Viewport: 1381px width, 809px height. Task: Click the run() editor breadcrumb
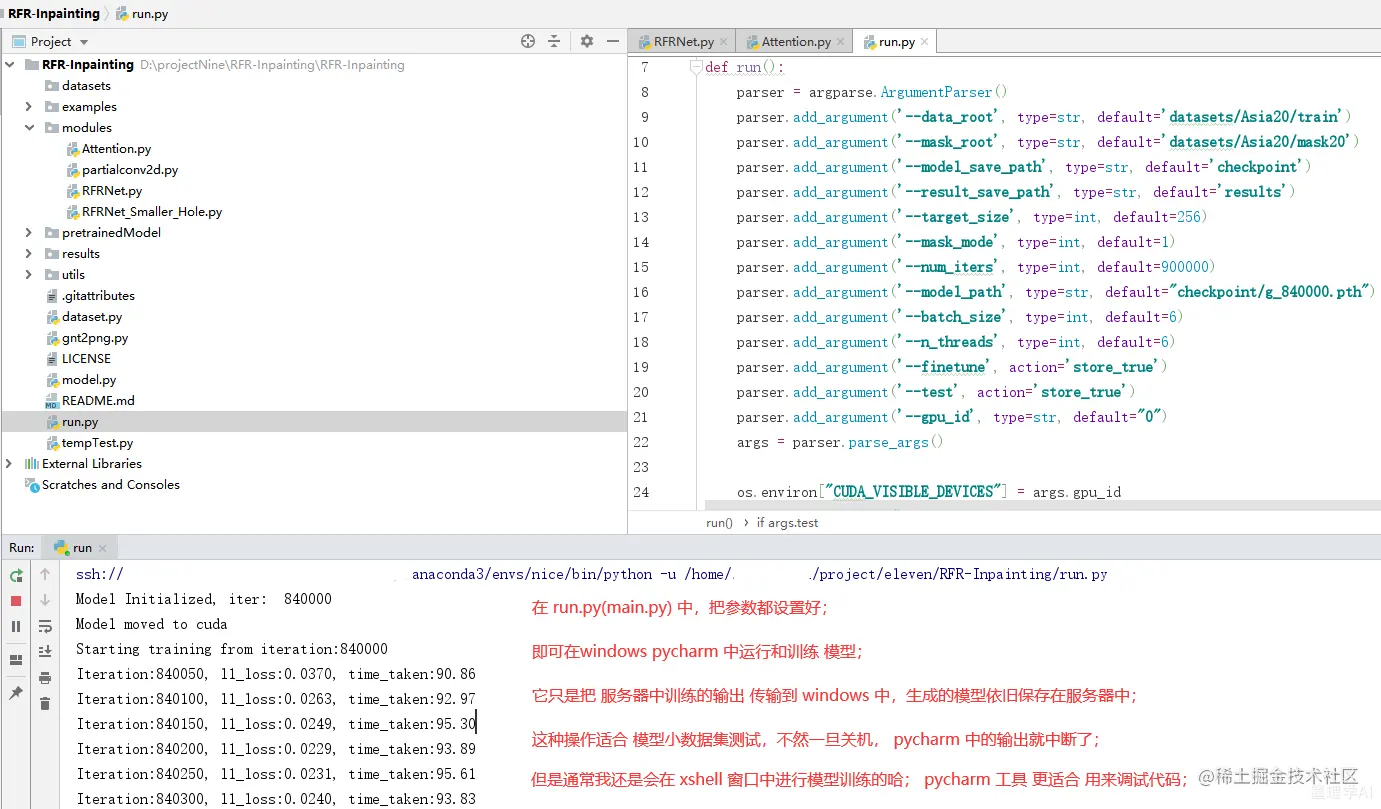point(719,522)
